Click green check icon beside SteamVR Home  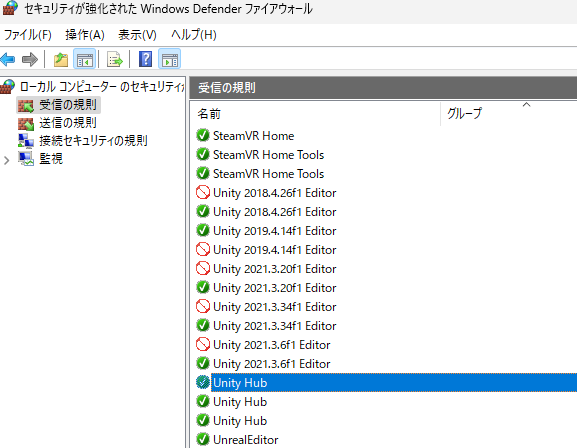[x=203, y=135]
